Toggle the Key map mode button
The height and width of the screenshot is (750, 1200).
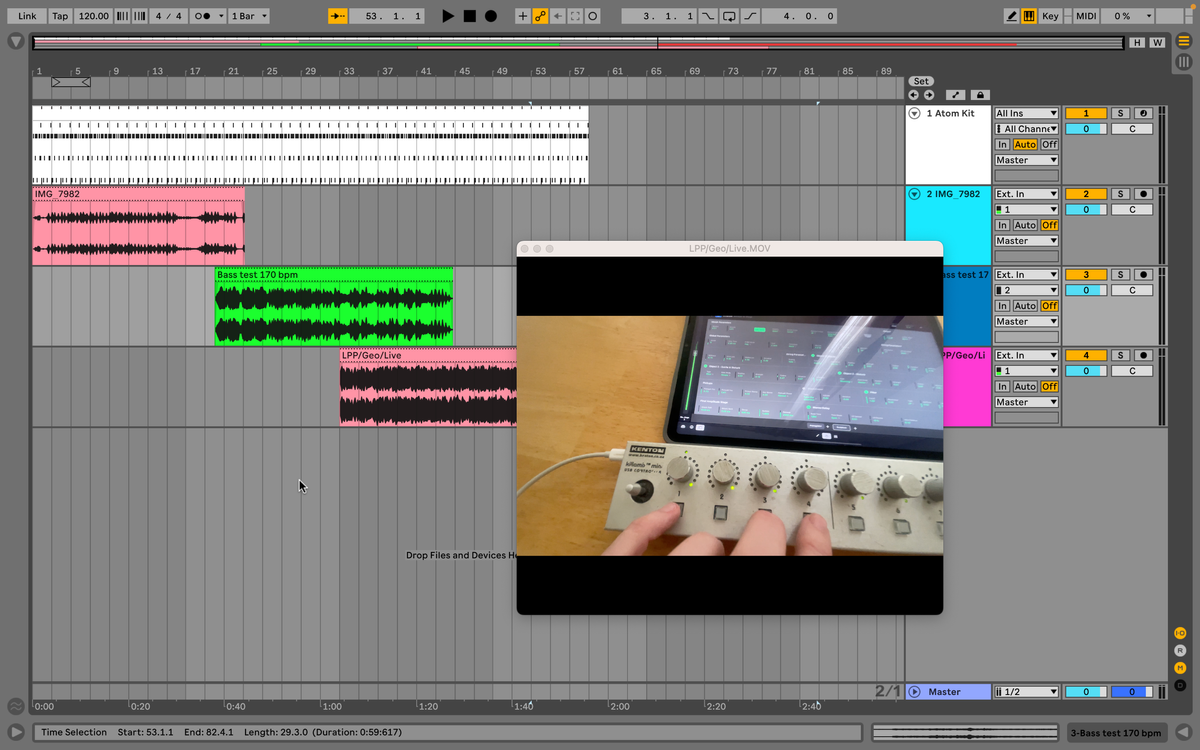(x=1050, y=16)
